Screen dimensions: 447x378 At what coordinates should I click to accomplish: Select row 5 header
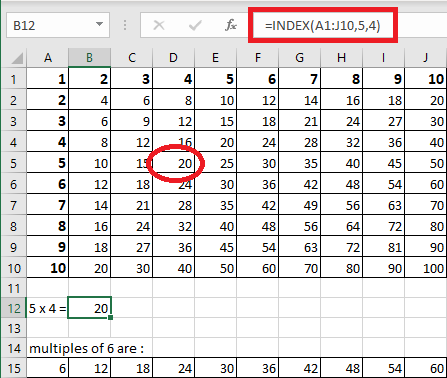[14, 163]
